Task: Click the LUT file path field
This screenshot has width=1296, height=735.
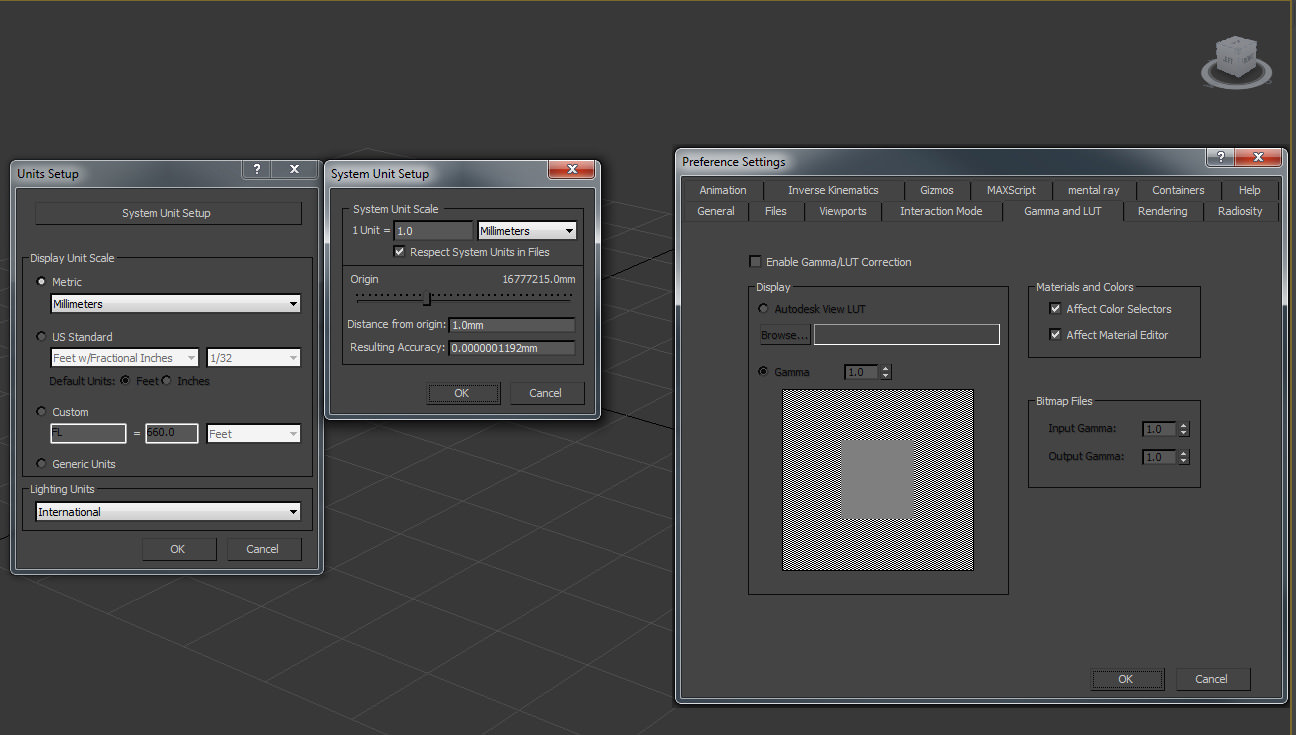Action: [x=907, y=335]
